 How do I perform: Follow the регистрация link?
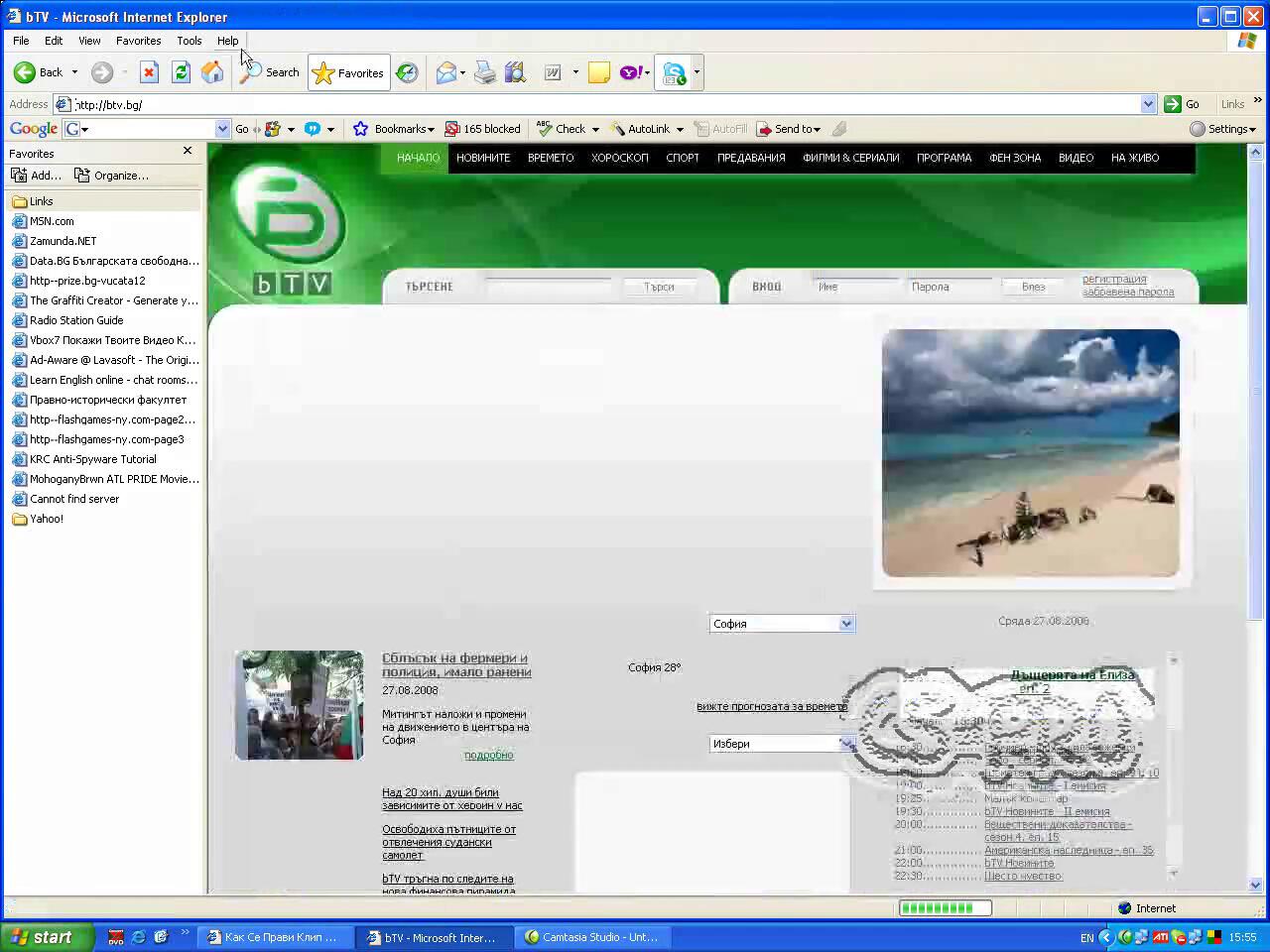(1114, 280)
